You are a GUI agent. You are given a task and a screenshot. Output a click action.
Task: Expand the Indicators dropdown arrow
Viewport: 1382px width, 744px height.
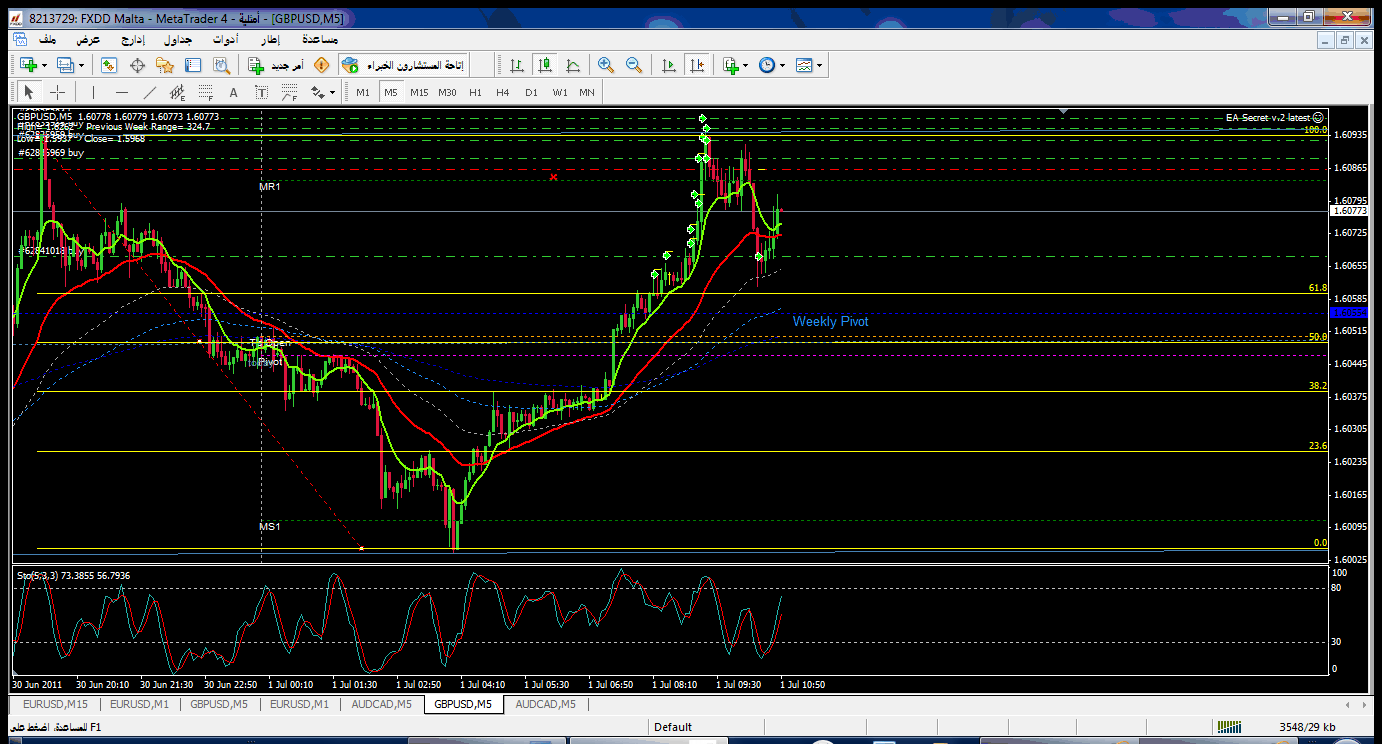(746, 65)
